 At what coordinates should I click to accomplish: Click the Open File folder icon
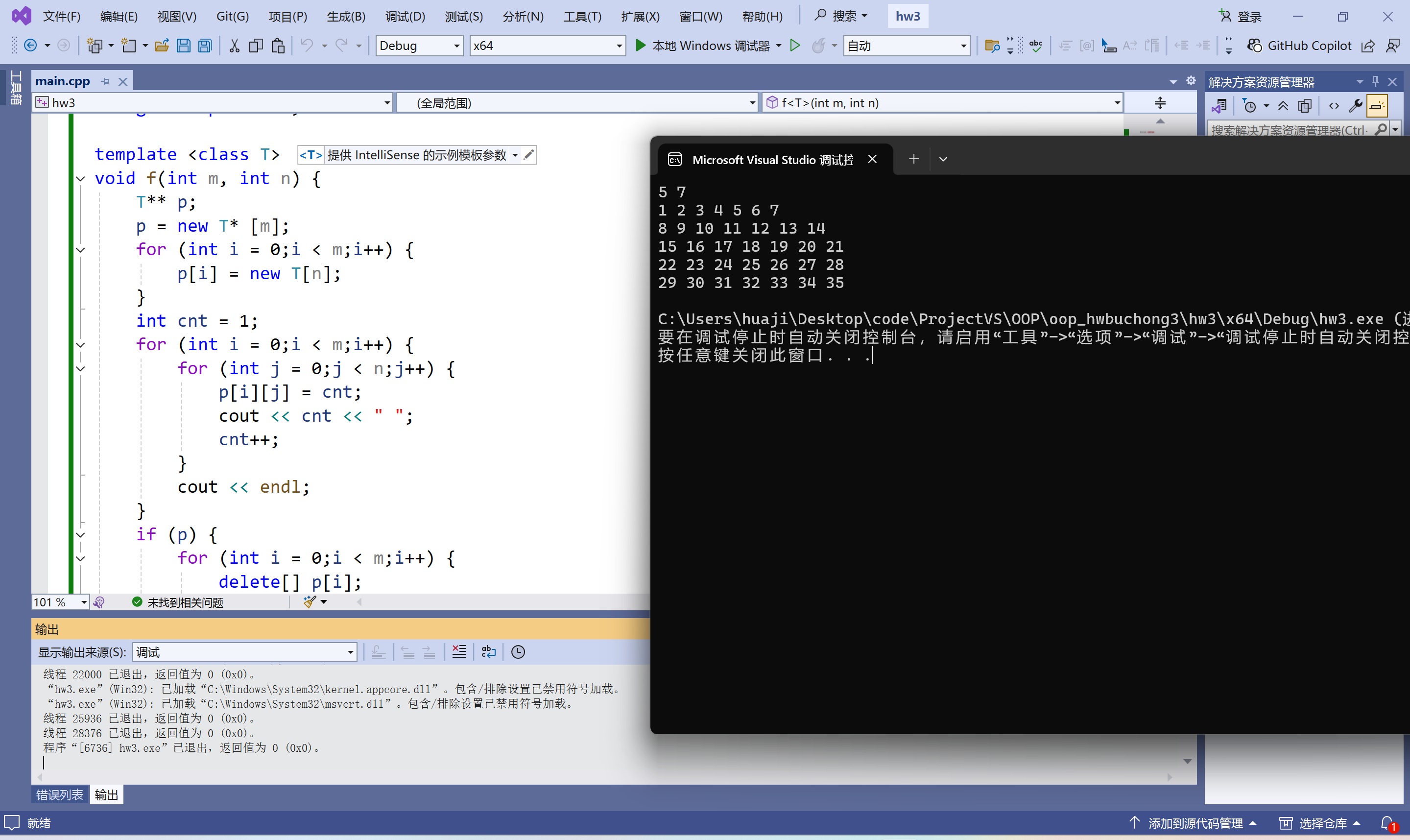(x=162, y=46)
